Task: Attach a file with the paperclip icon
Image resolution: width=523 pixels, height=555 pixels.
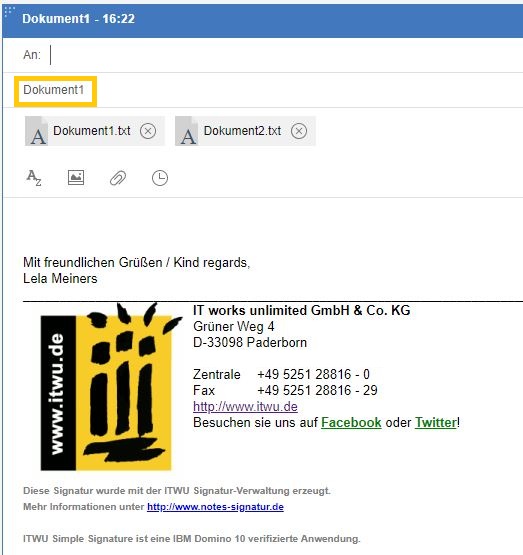Action: 118,178
